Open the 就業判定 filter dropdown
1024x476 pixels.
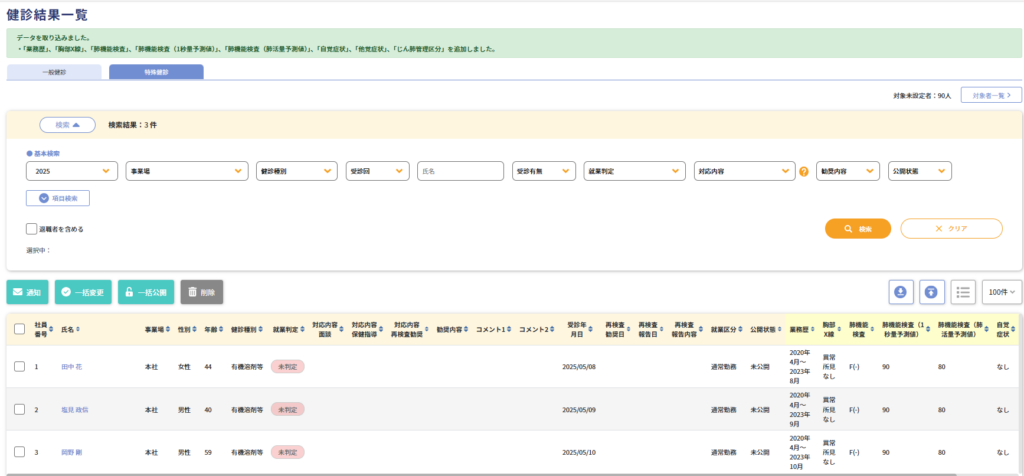[634, 171]
